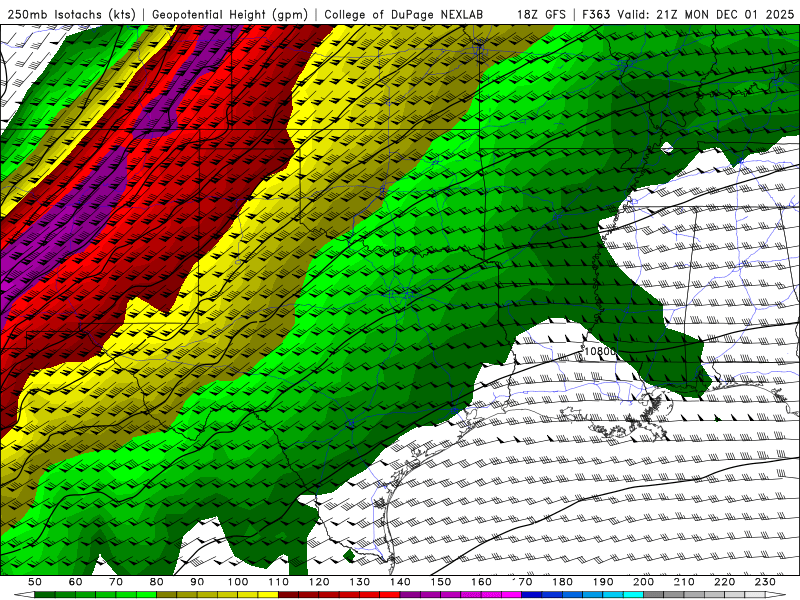Click the dark gray swatch under 200

(x=654, y=595)
